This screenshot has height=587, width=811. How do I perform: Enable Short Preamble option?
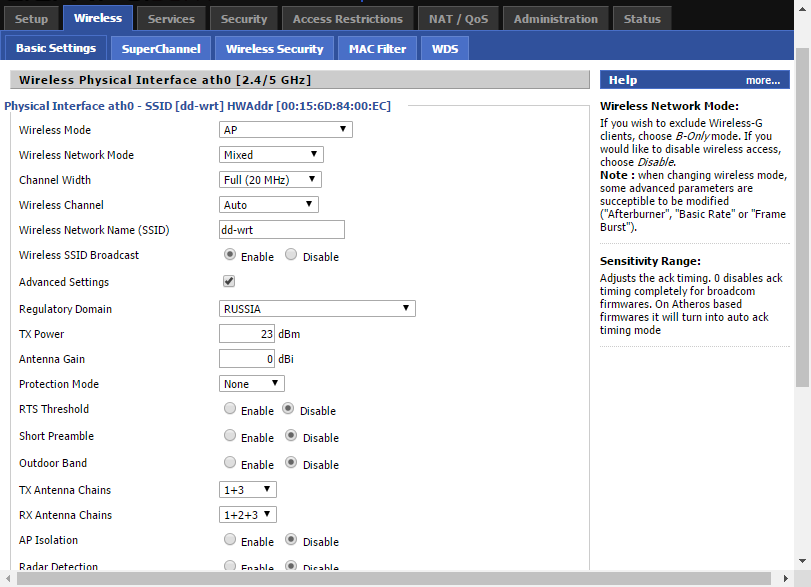pyautogui.click(x=230, y=436)
